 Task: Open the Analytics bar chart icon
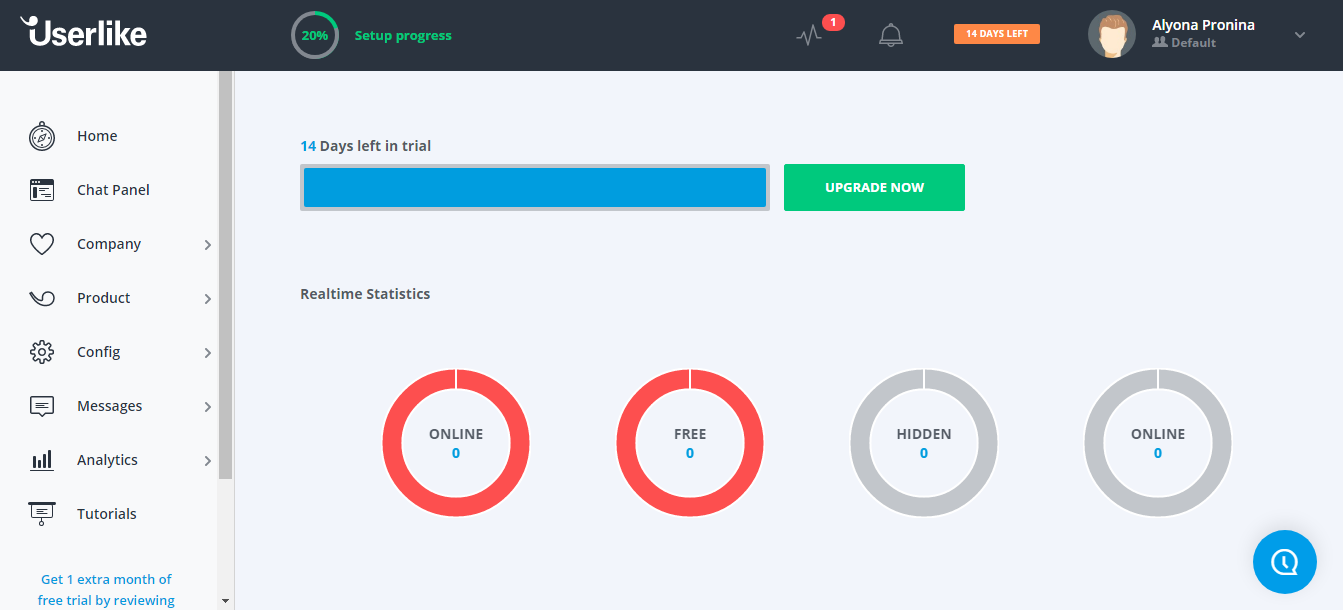tap(42, 460)
